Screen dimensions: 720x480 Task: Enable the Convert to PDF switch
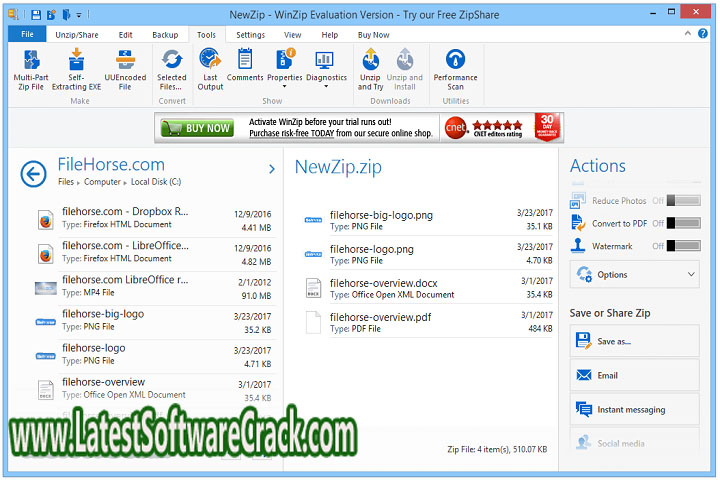coord(683,223)
